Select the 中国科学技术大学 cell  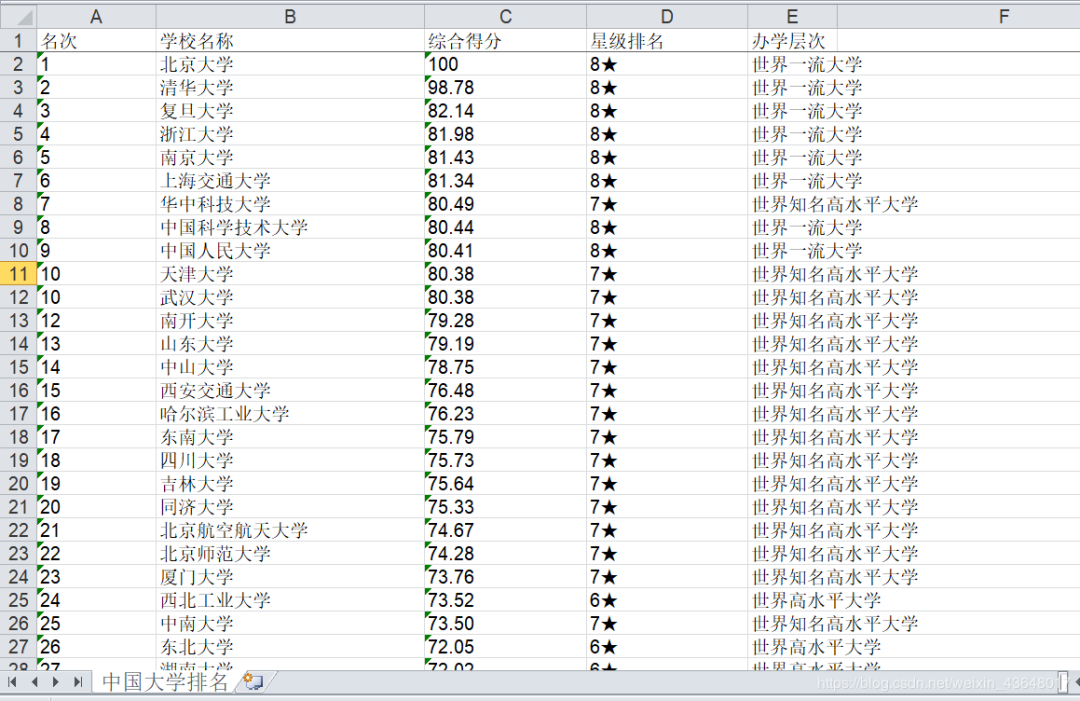click(x=290, y=227)
